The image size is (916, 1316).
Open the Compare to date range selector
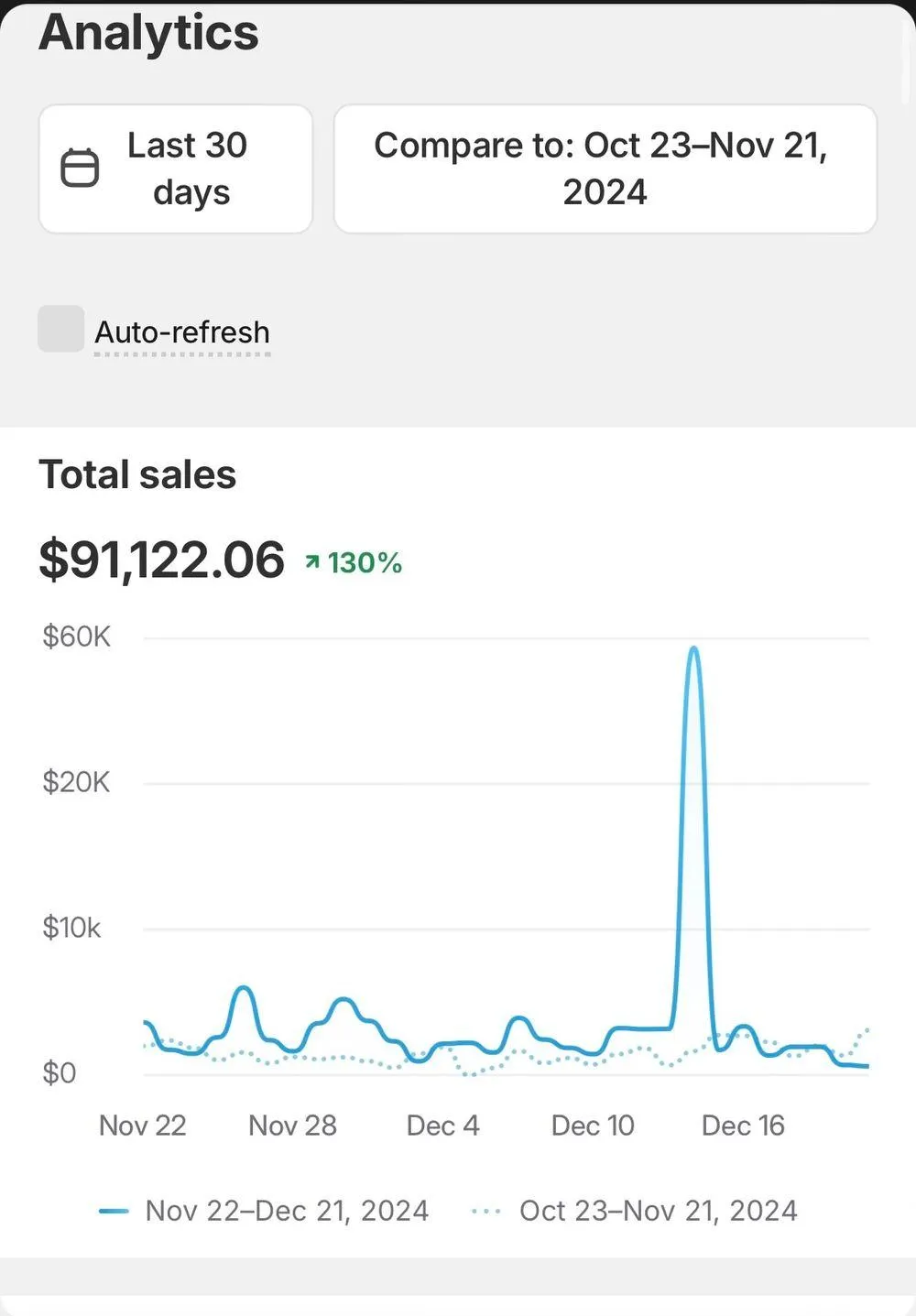point(605,169)
